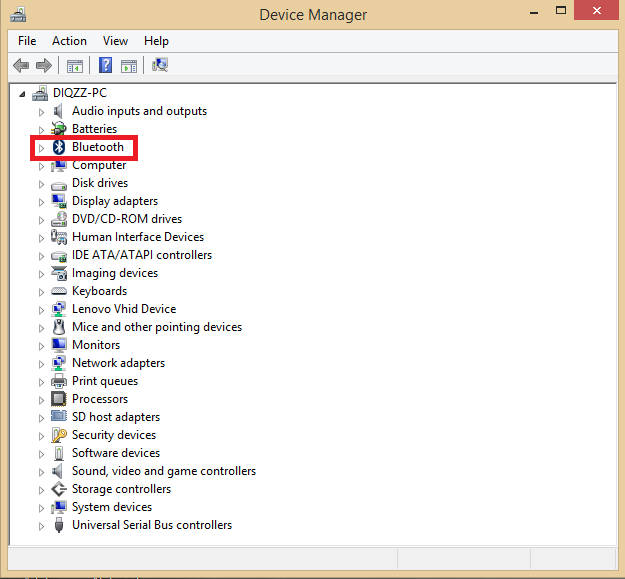This screenshot has width=625, height=579.
Task: Click the Device Manager title bar icon
Action: click(18, 15)
